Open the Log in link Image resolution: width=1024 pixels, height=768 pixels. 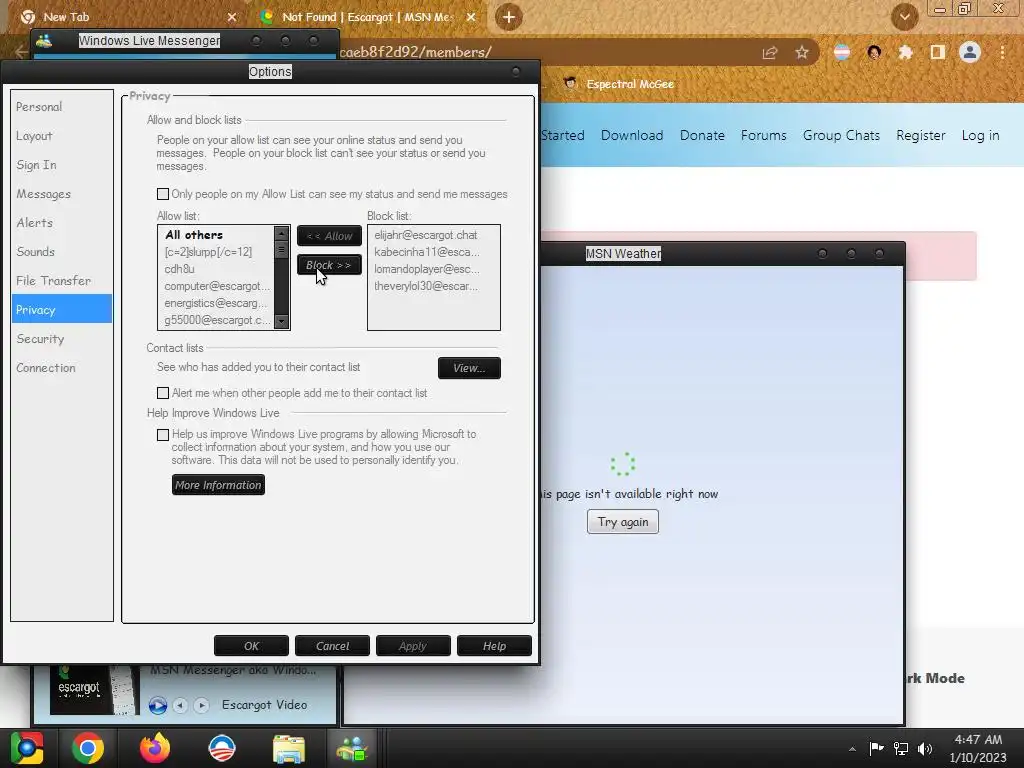(980, 135)
